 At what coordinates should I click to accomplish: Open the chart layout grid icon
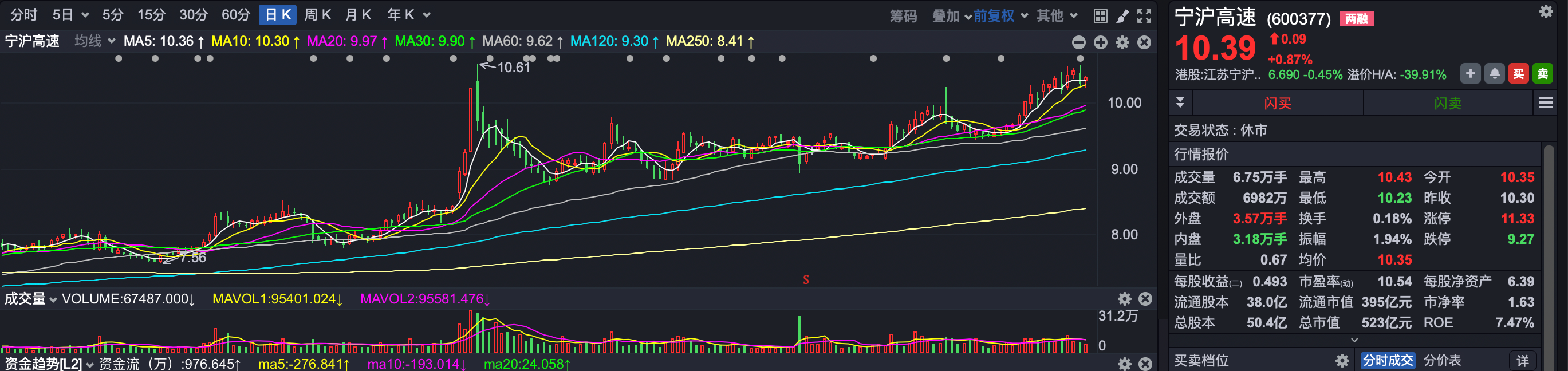[x=1101, y=16]
